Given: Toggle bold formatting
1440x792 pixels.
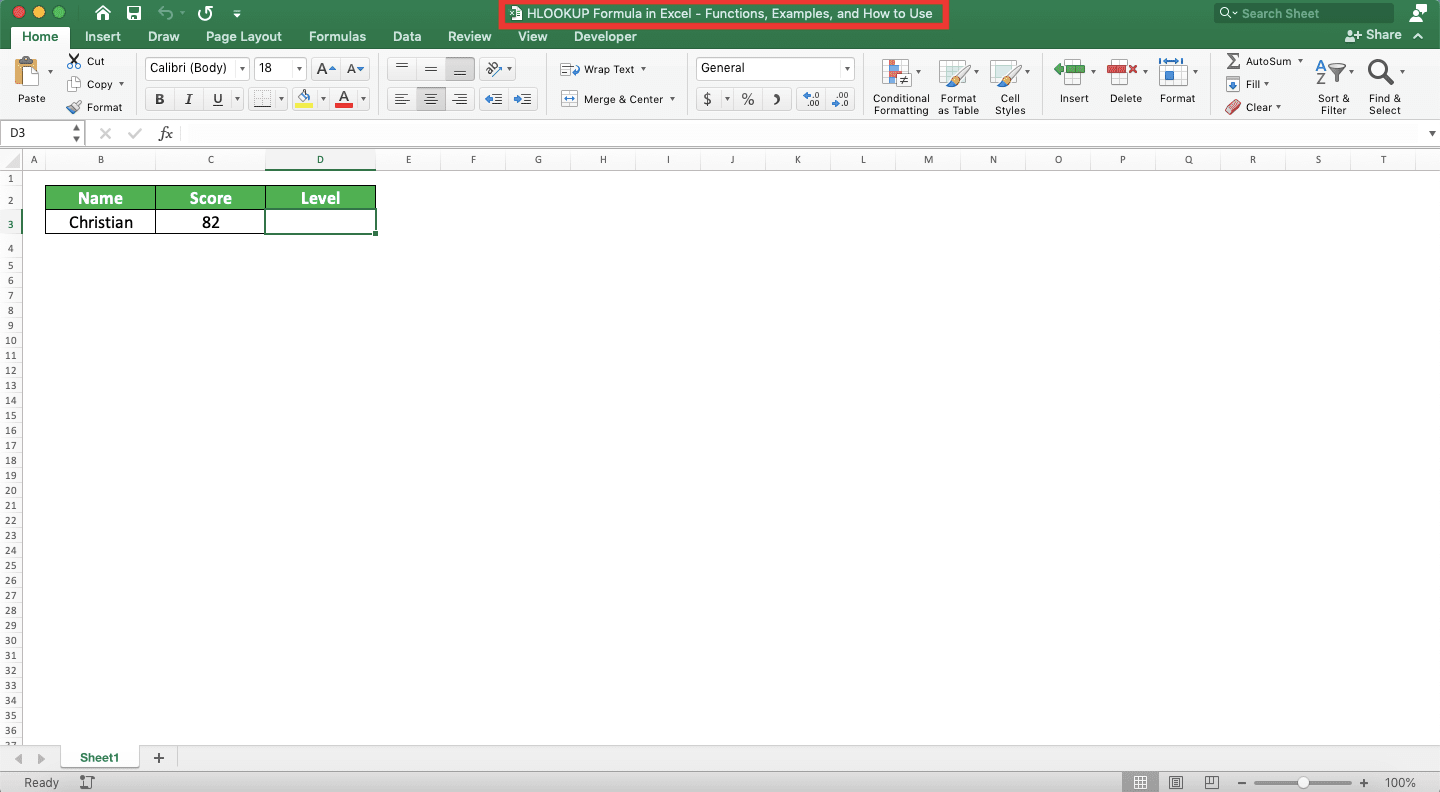Looking at the screenshot, I should click(x=159, y=99).
